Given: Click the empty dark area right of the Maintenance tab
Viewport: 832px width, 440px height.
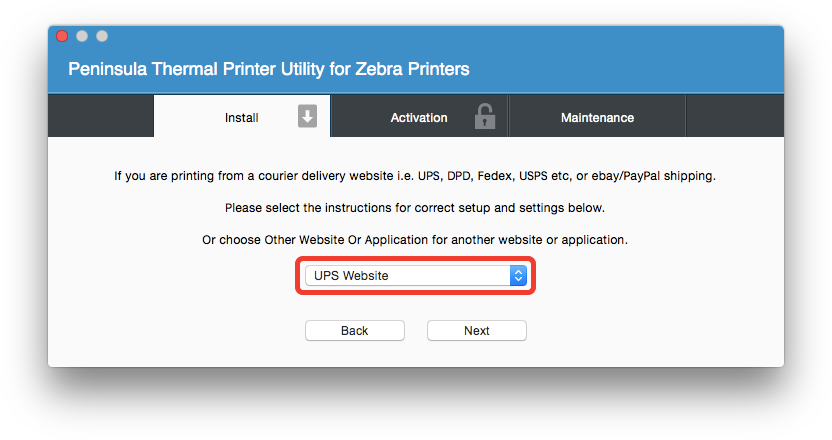Looking at the screenshot, I should 734,117.
